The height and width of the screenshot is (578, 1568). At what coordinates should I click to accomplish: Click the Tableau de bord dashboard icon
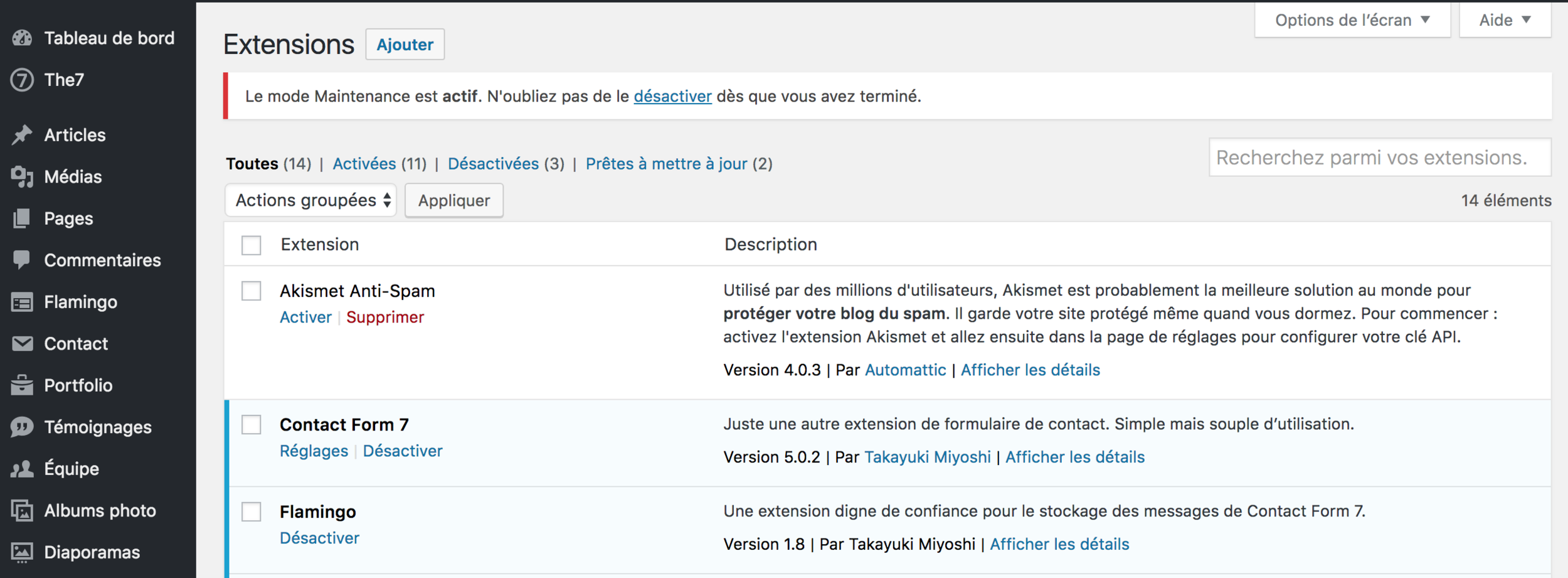pos(22,38)
